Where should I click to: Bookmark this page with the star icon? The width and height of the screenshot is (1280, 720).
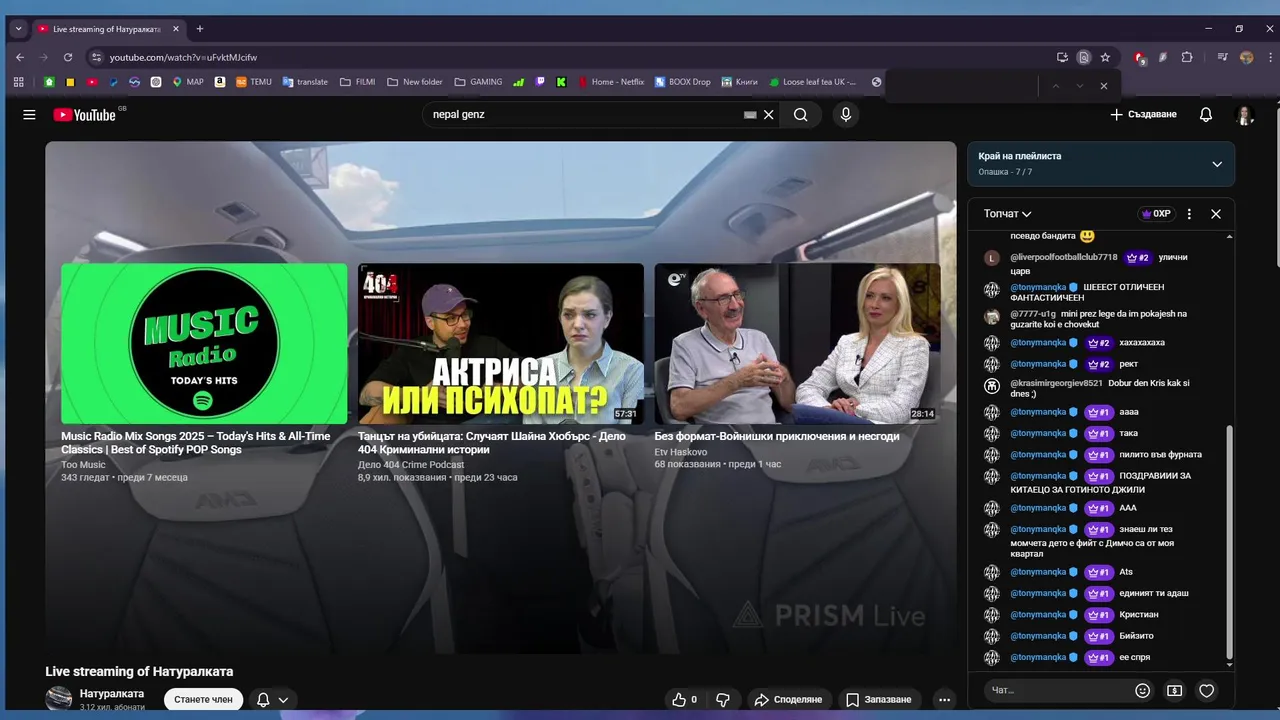click(x=1105, y=57)
